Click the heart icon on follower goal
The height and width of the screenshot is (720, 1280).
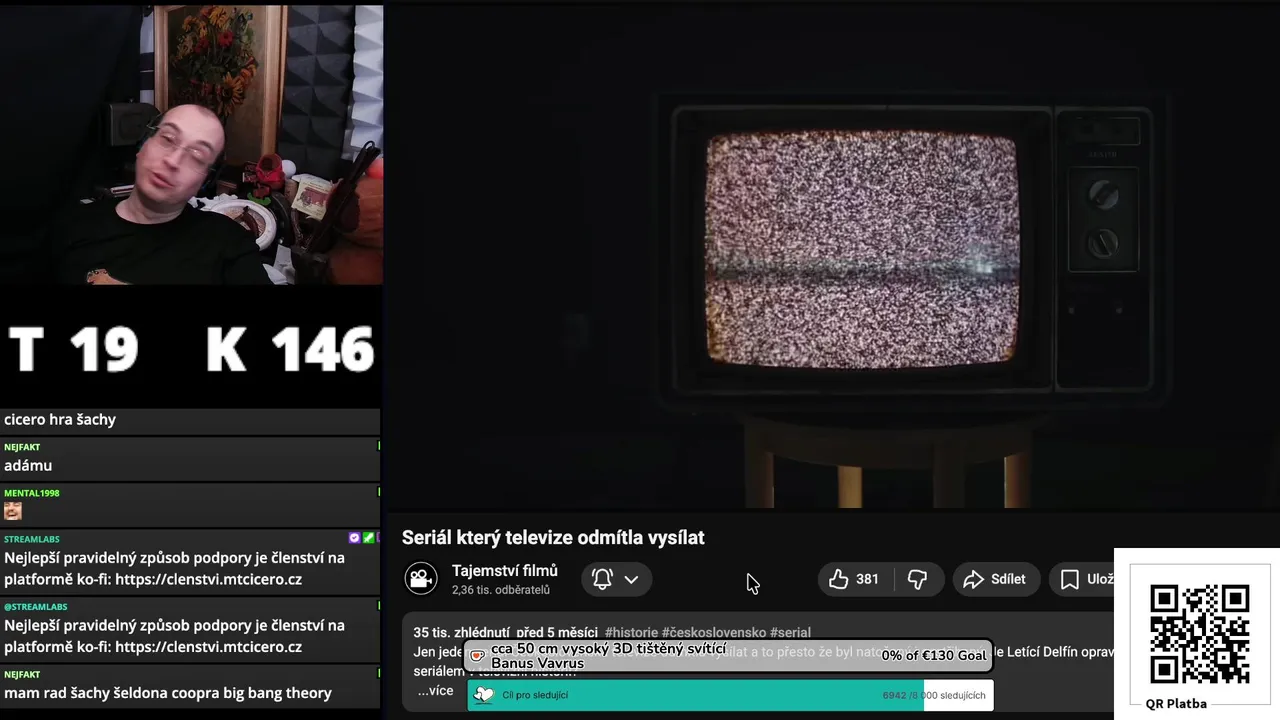(x=484, y=695)
